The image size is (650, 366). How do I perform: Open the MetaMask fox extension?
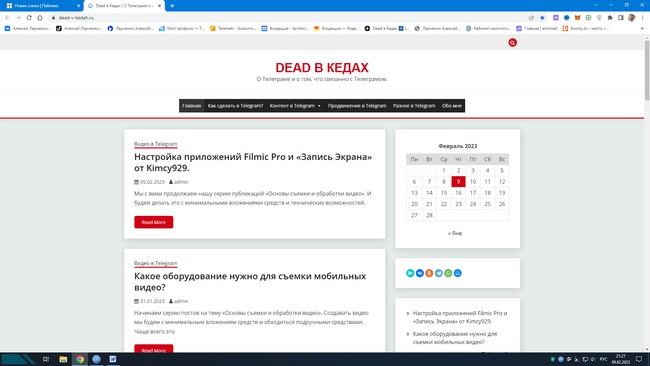577,17
